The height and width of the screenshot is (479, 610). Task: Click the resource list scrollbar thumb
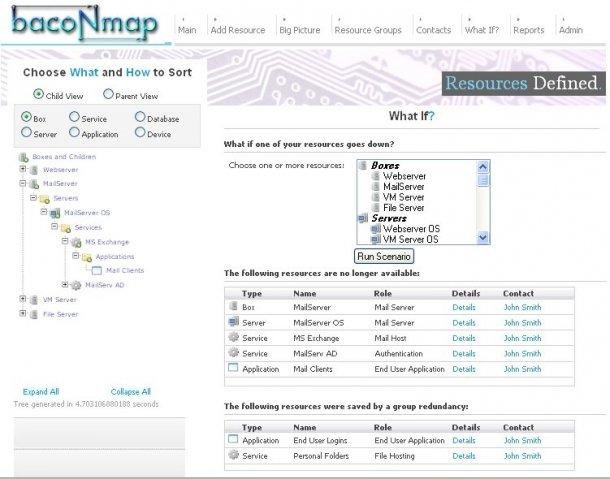tap(483, 181)
